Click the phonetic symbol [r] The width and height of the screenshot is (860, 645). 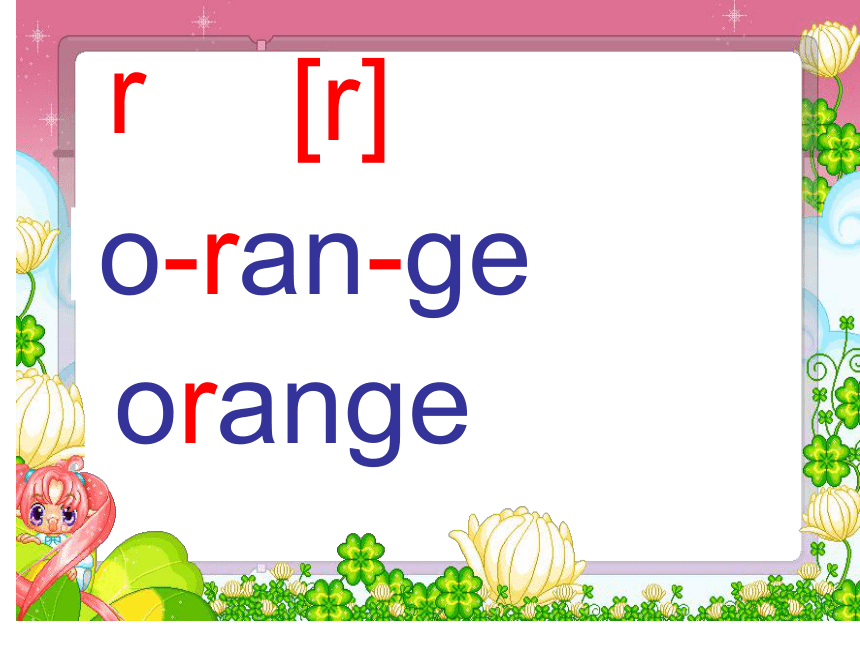point(341,110)
